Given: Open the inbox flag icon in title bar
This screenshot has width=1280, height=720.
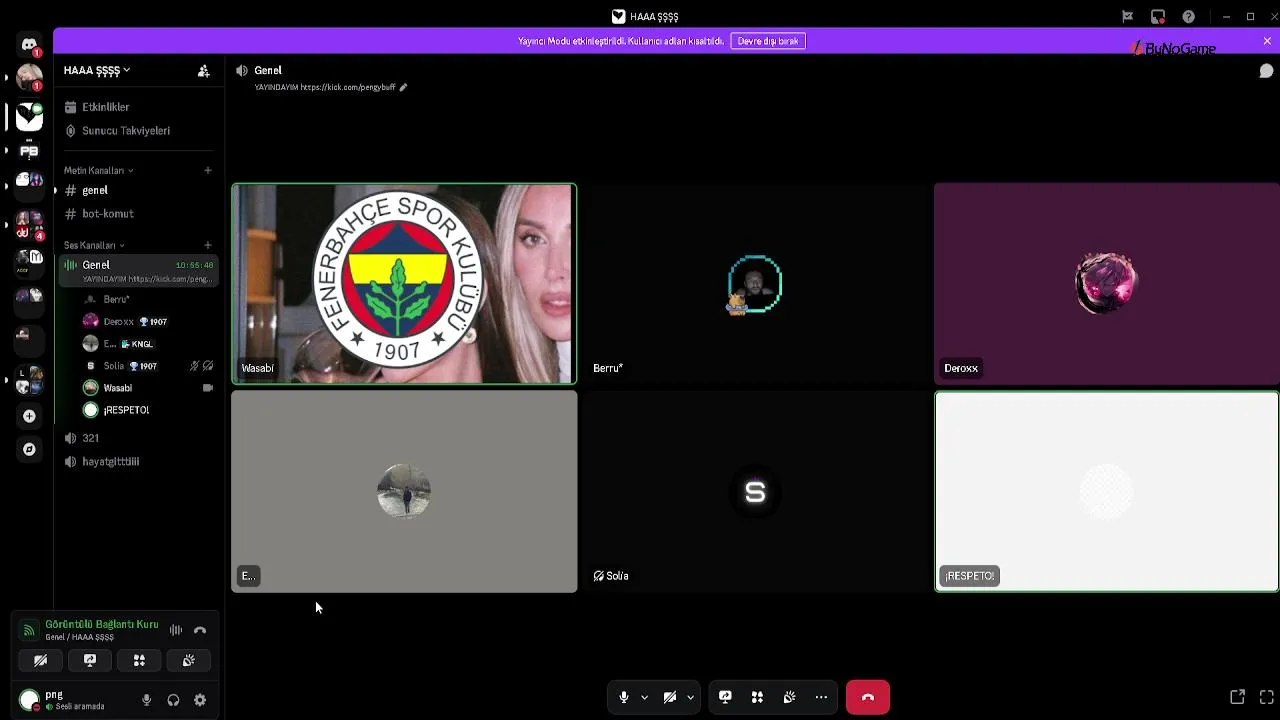Looking at the screenshot, I should (1128, 16).
